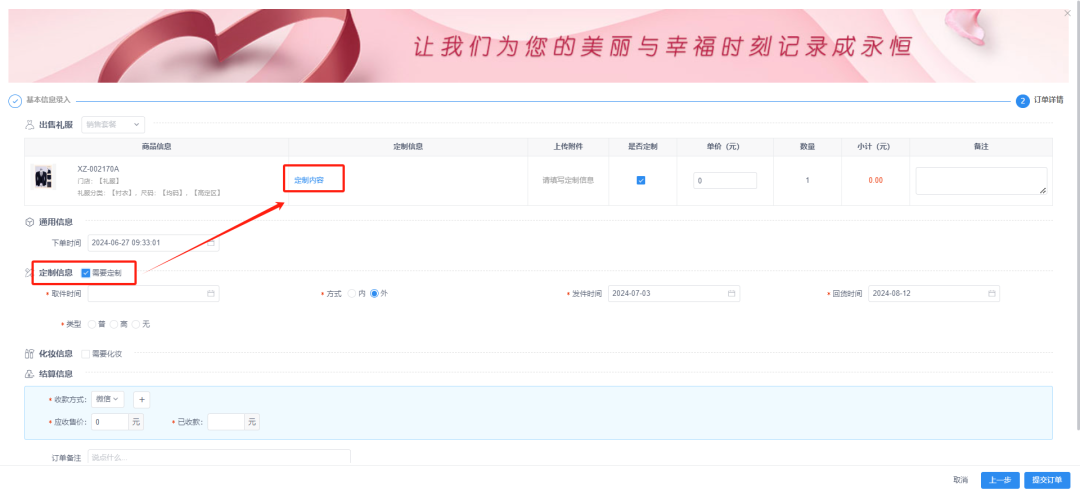Focus the 已收款 input
Image resolution: width=1080 pixels, height=495 pixels.
[x=226, y=422]
